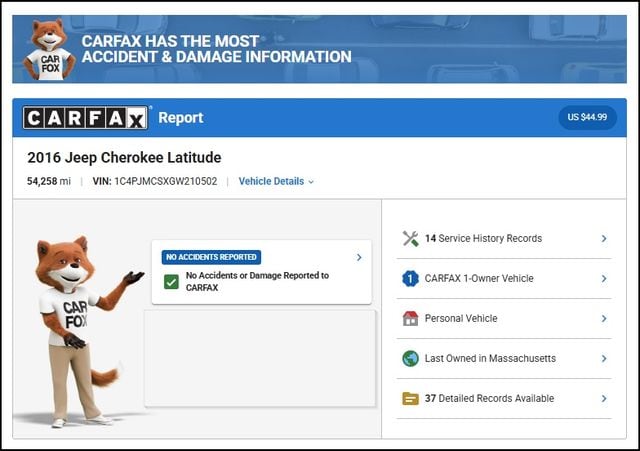Click the red house Personal Vehicle icon
Screen dimensions: 640x451
410,318
